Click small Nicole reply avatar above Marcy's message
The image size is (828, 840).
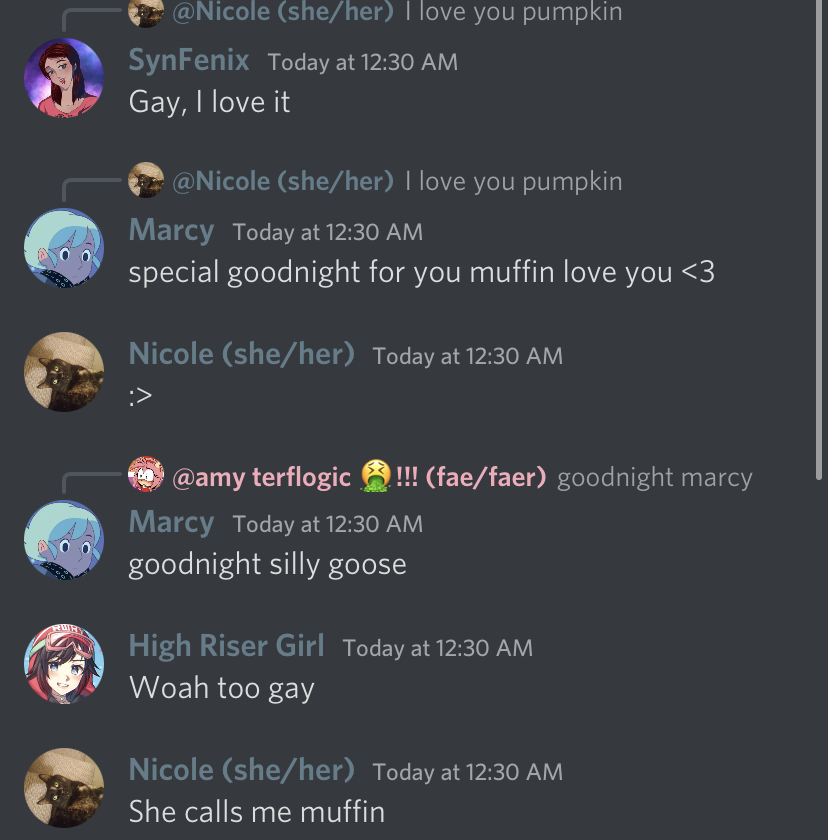coord(146,179)
